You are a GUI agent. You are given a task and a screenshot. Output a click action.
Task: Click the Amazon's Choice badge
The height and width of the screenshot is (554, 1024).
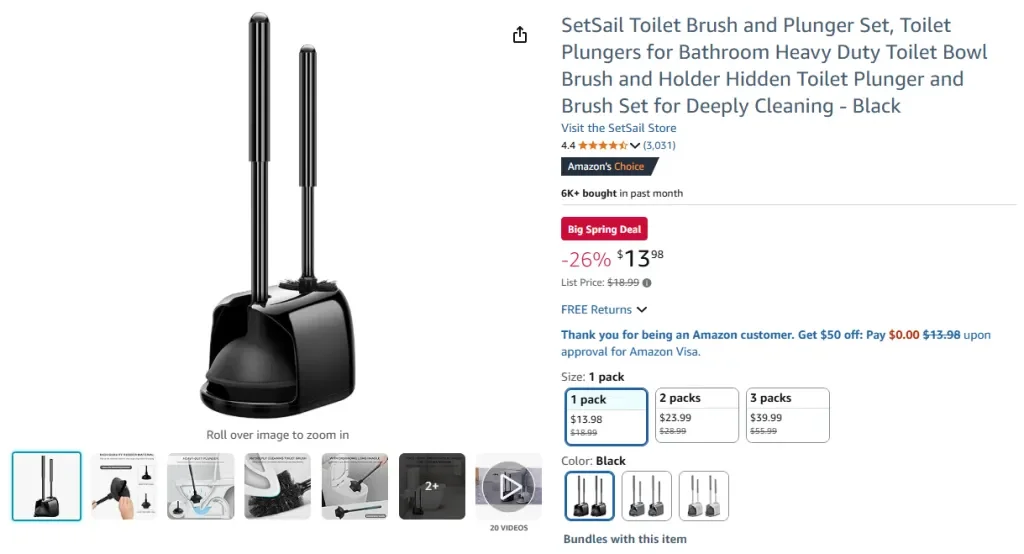(608, 167)
